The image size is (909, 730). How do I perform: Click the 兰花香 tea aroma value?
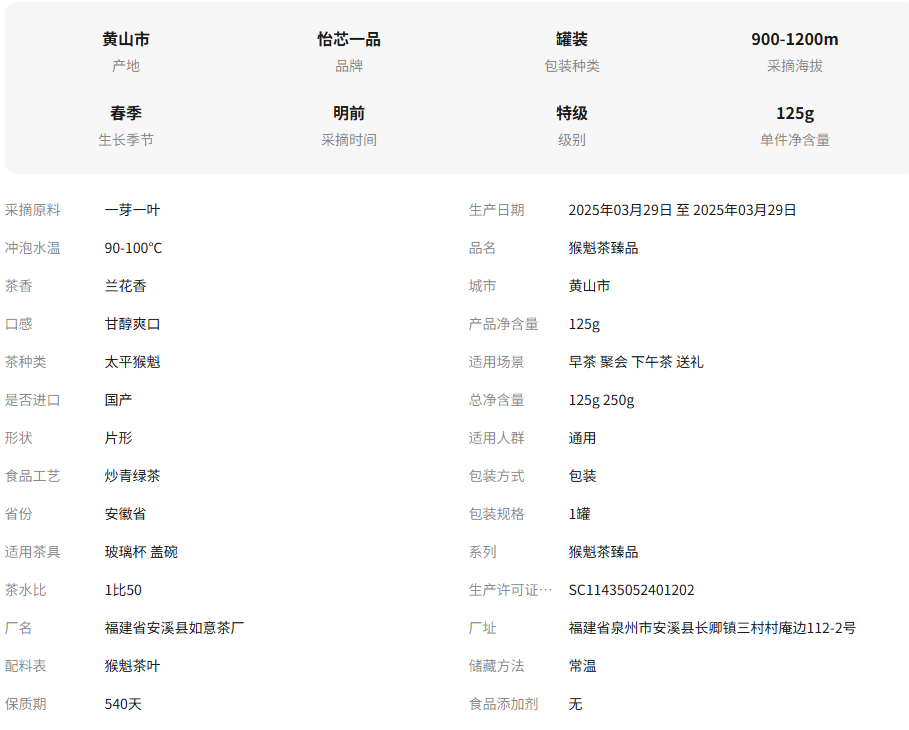[x=125, y=286]
